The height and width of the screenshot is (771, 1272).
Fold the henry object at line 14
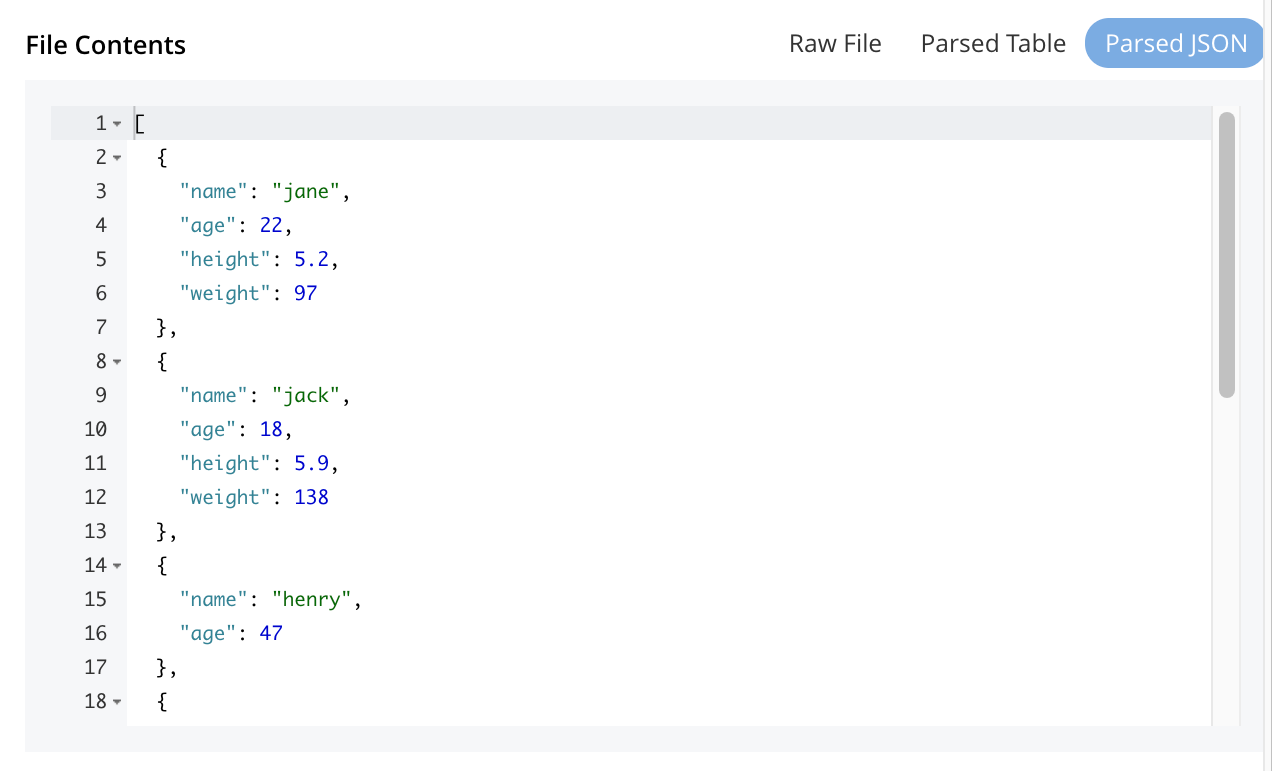(x=117, y=566)
